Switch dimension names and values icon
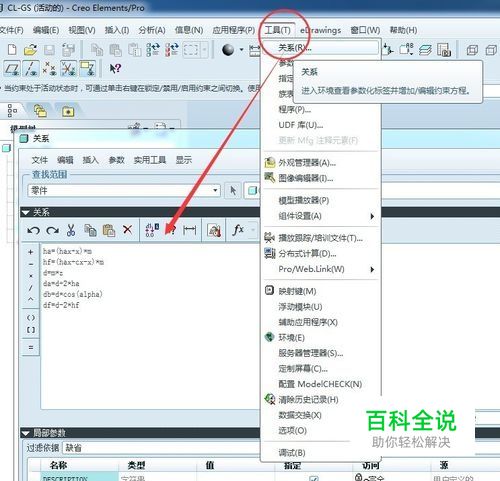Viewport: 500px width, 481px height. 152,230
